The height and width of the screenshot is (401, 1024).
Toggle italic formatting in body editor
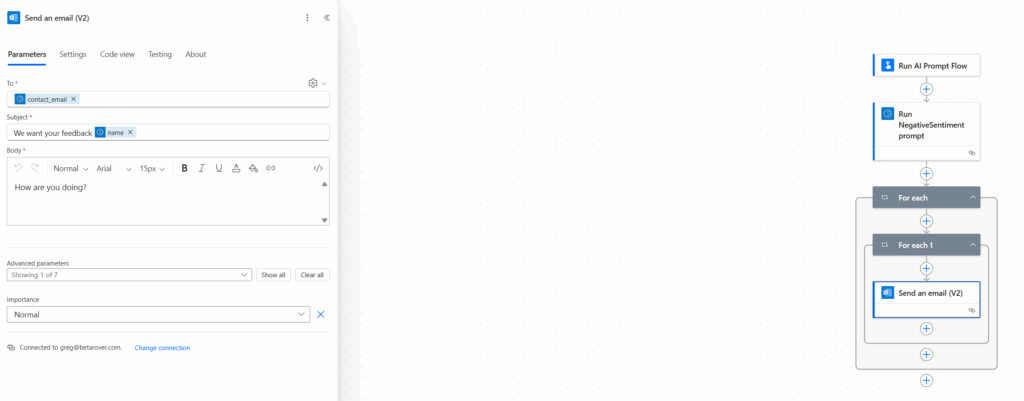coord(202,168)
